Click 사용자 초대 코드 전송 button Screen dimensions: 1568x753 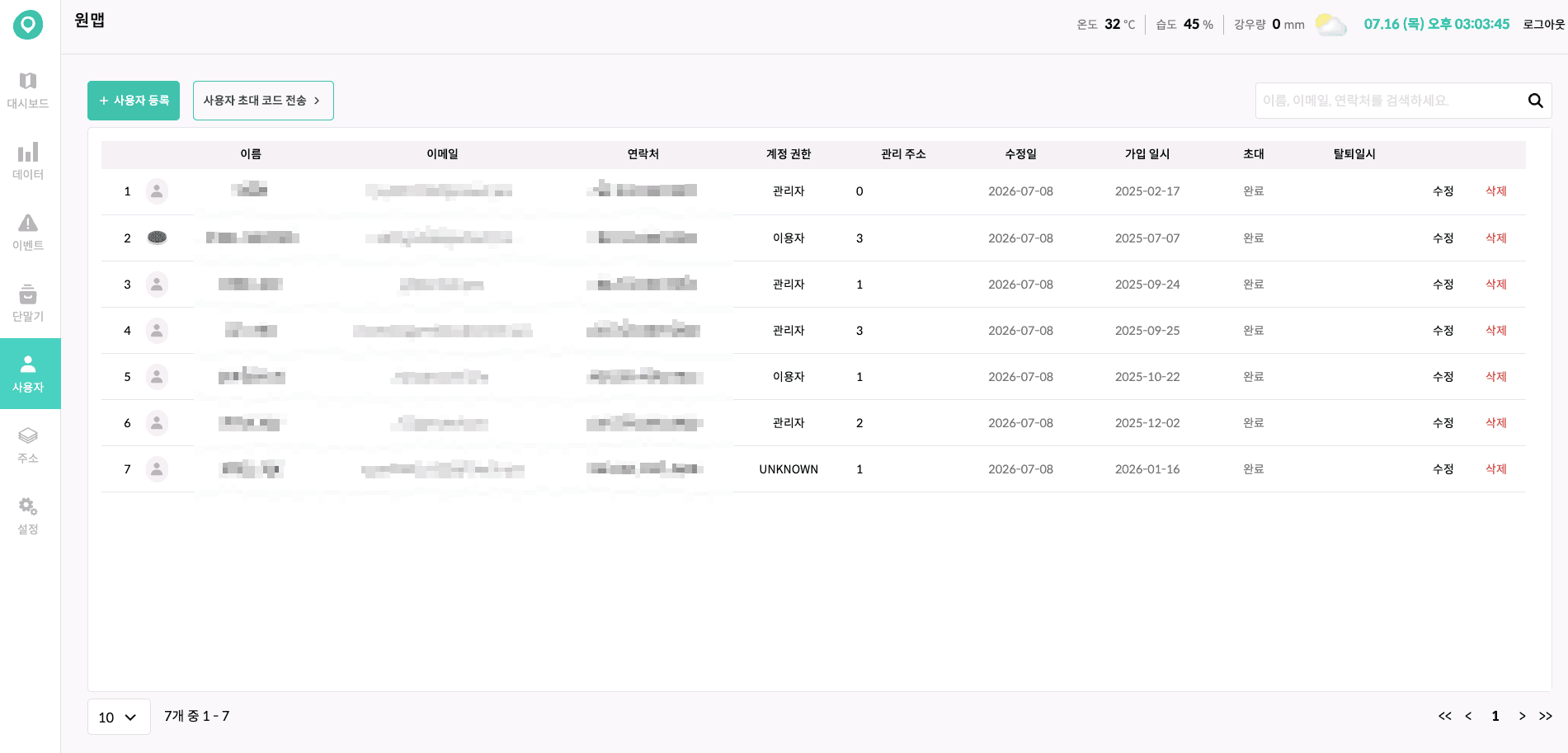click(263, 101)
